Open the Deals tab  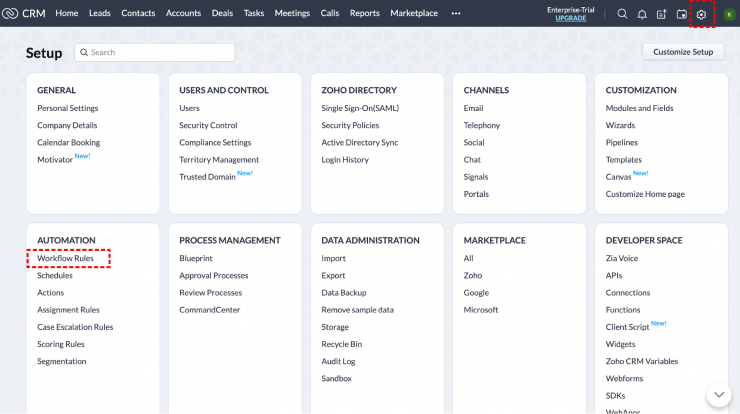[222, 13]
